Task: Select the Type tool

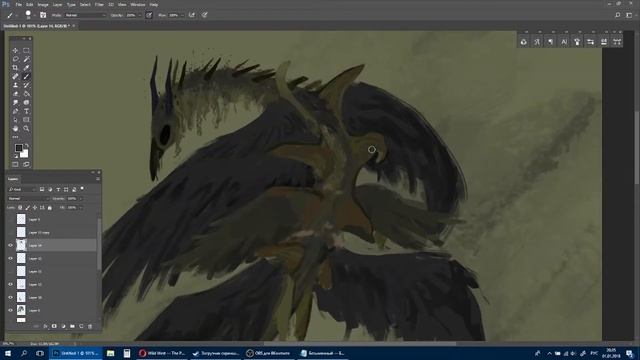Action: coord(26,111)
